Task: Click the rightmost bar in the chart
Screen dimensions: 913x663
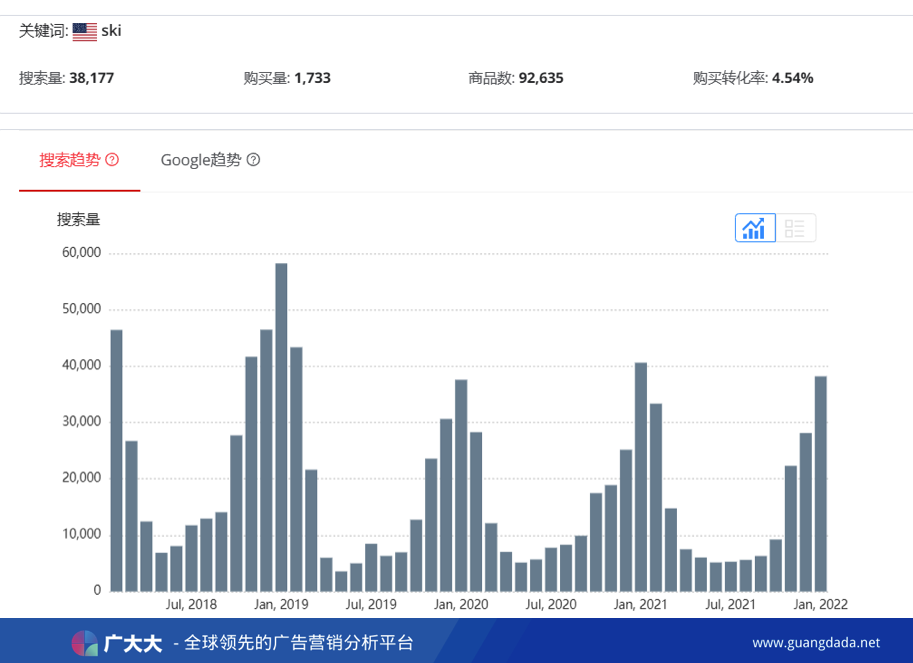Action: (x=821, y=483)
